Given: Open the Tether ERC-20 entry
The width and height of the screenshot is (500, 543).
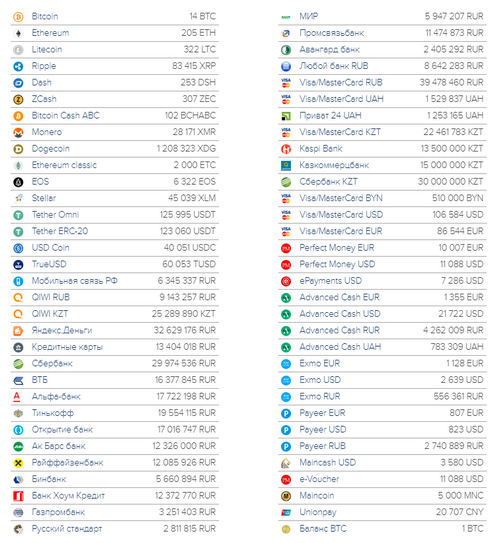Looking at the screenshot, I should (x=115, y=231).
